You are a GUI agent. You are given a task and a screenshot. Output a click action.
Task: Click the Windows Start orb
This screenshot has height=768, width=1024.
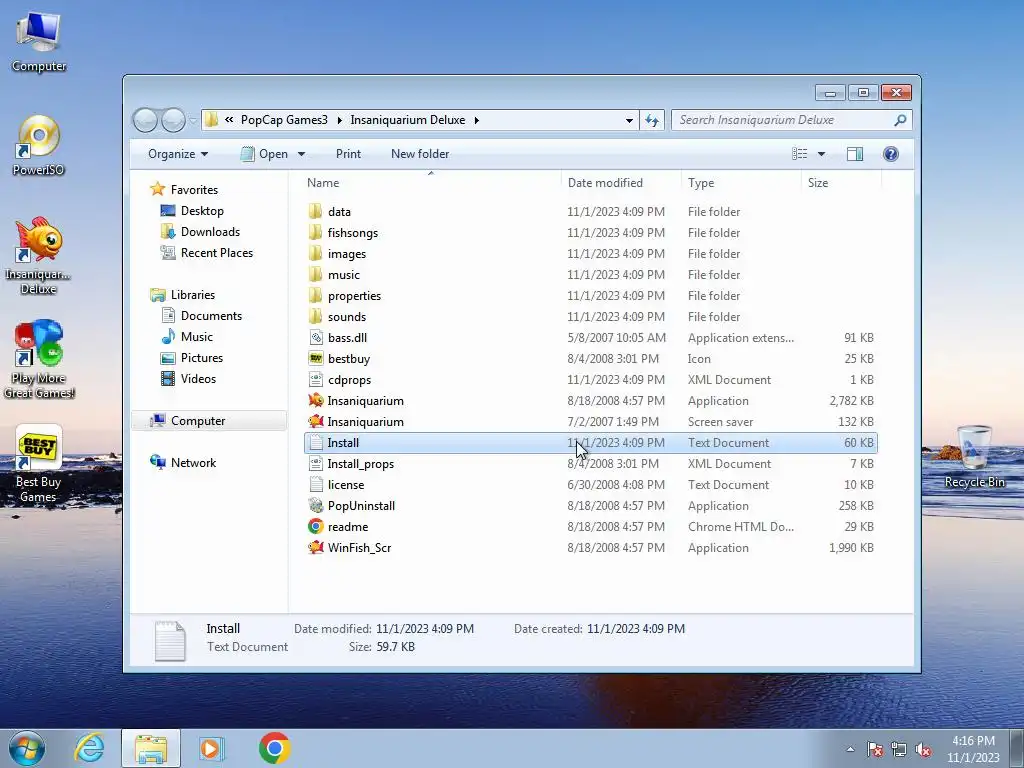point(27,748)
